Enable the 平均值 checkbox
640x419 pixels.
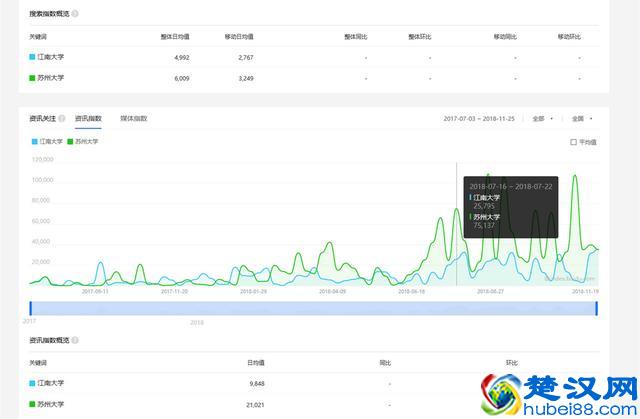click(573, 142)
